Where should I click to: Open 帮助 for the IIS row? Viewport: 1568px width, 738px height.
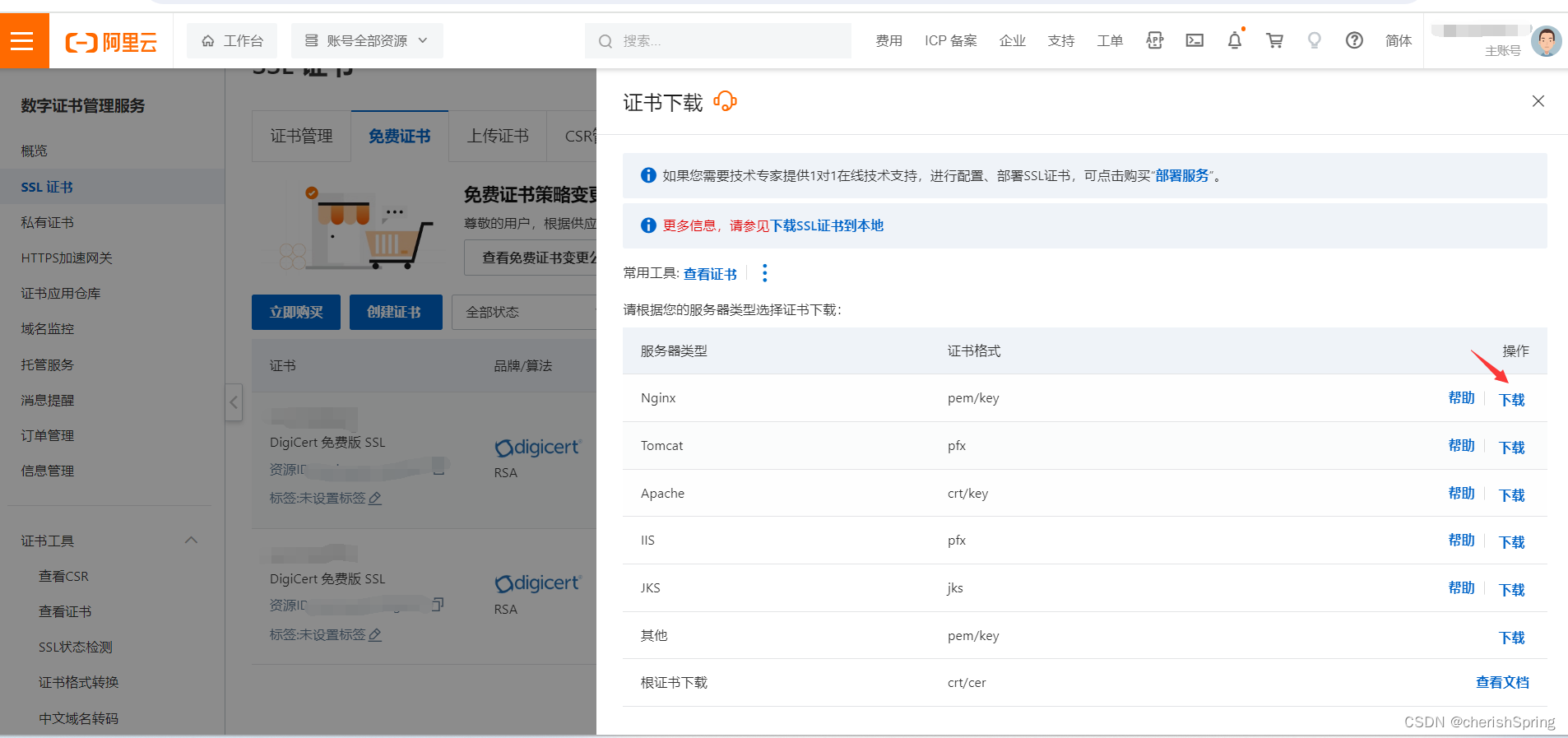click(x=1461, y=541)
